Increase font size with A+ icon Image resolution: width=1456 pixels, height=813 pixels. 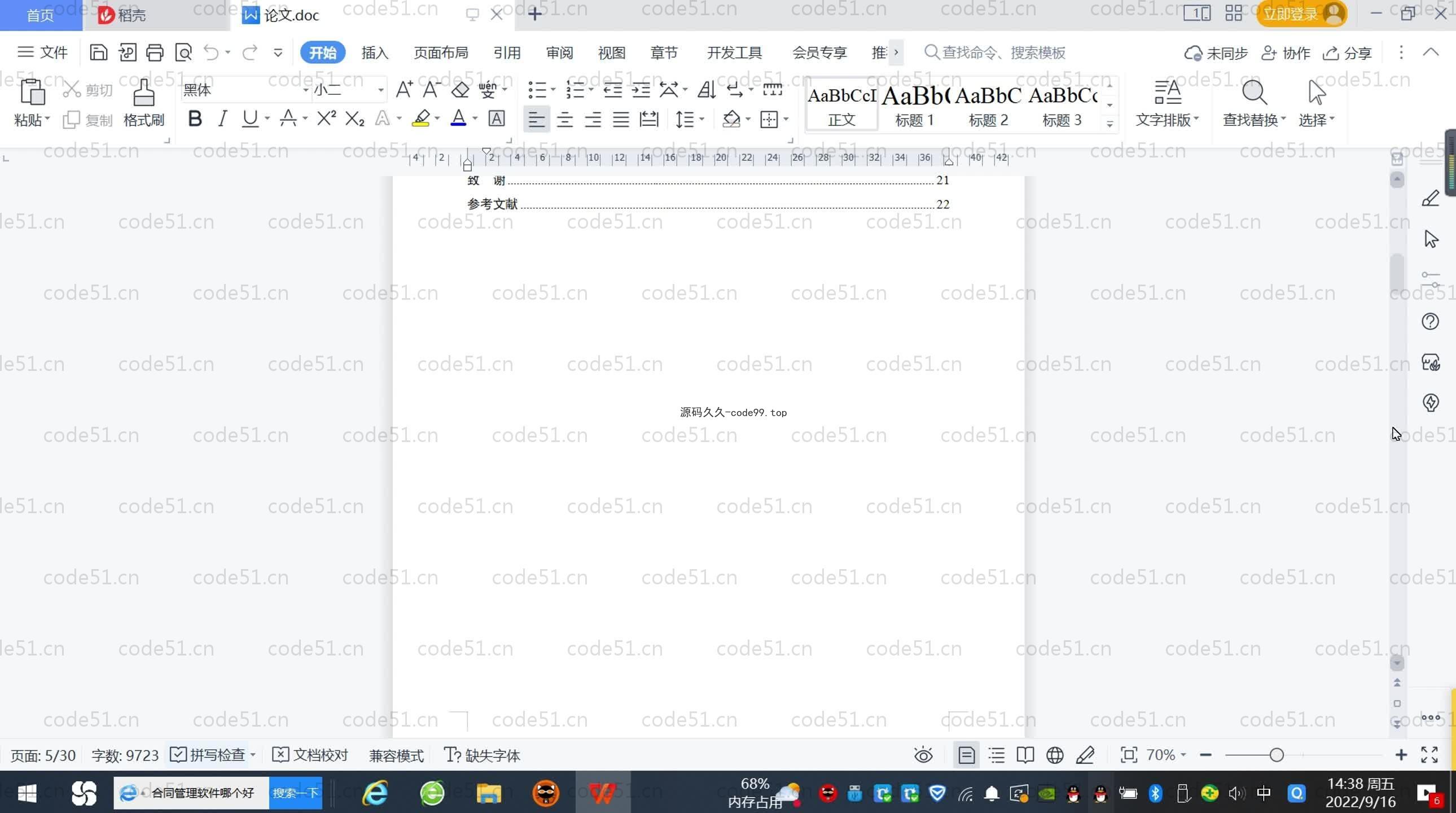(404, 89)
